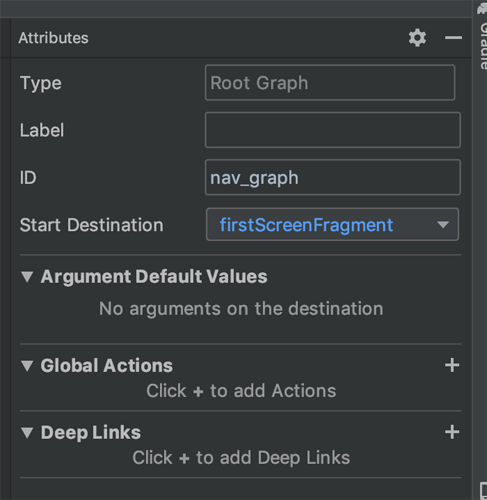Click Argument Default Values heading text
The width and height of the screenshot is (487, 500).
click(154, 276)
